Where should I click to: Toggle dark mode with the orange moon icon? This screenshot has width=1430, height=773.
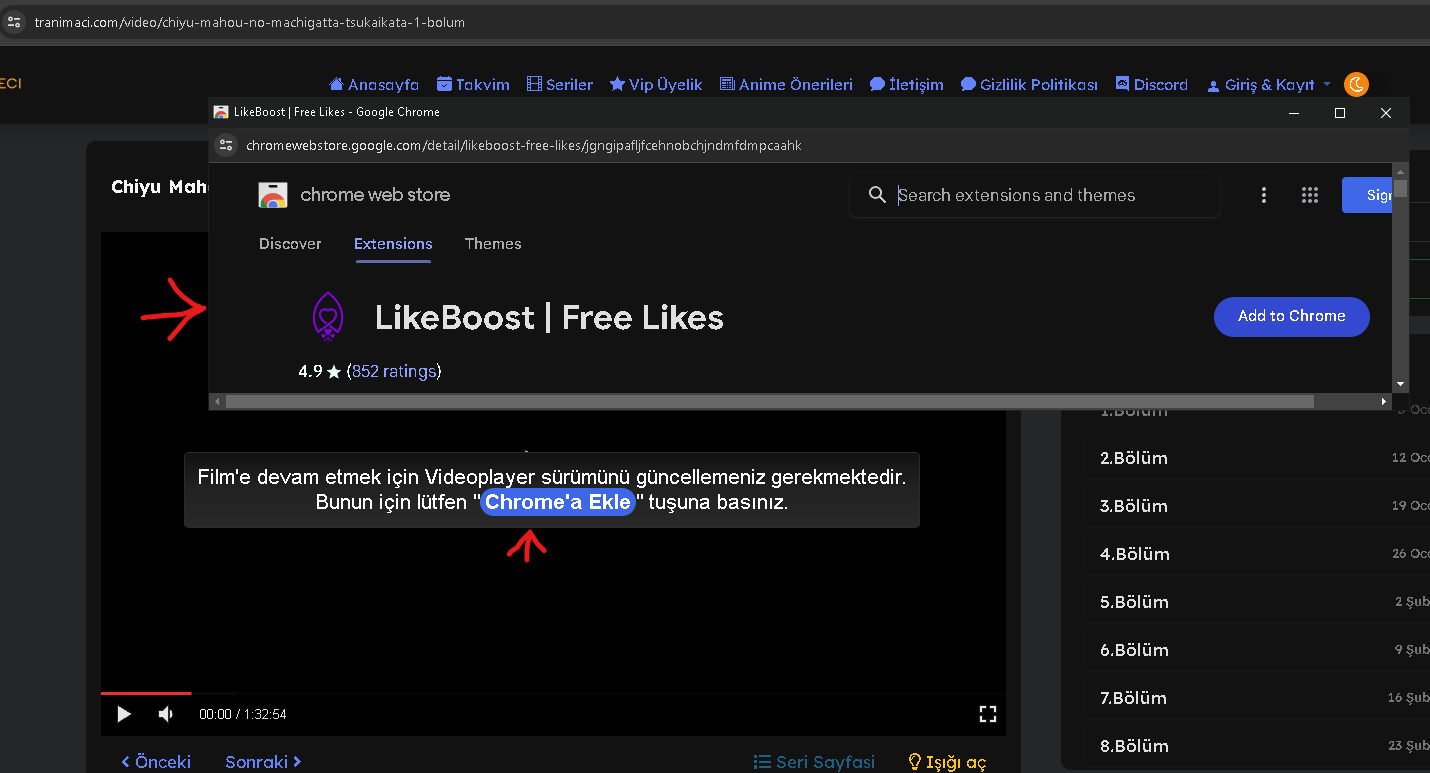[x=1356, y=85]
